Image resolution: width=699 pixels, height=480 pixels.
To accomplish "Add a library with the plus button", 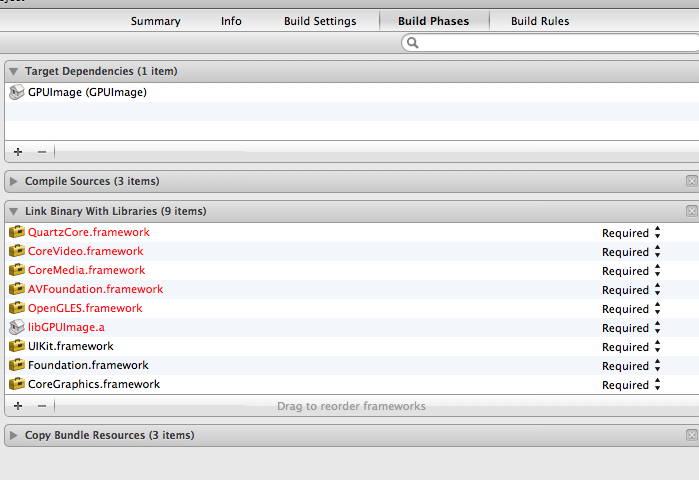I will (x=18, y=406).
